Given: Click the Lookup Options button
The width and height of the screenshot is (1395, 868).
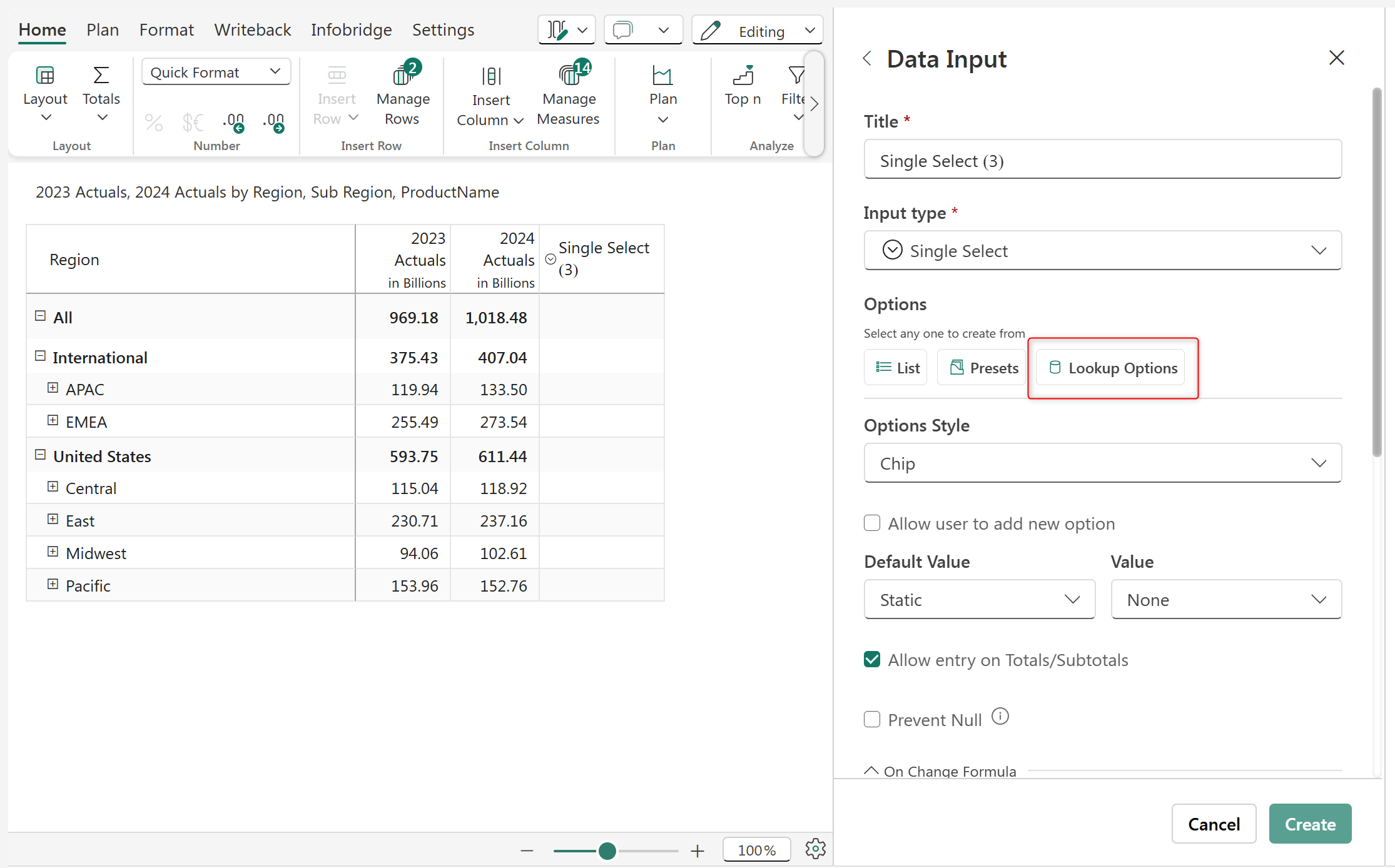Looking at the screenshot, I should pyautogui.click(x=1112, y=368).
